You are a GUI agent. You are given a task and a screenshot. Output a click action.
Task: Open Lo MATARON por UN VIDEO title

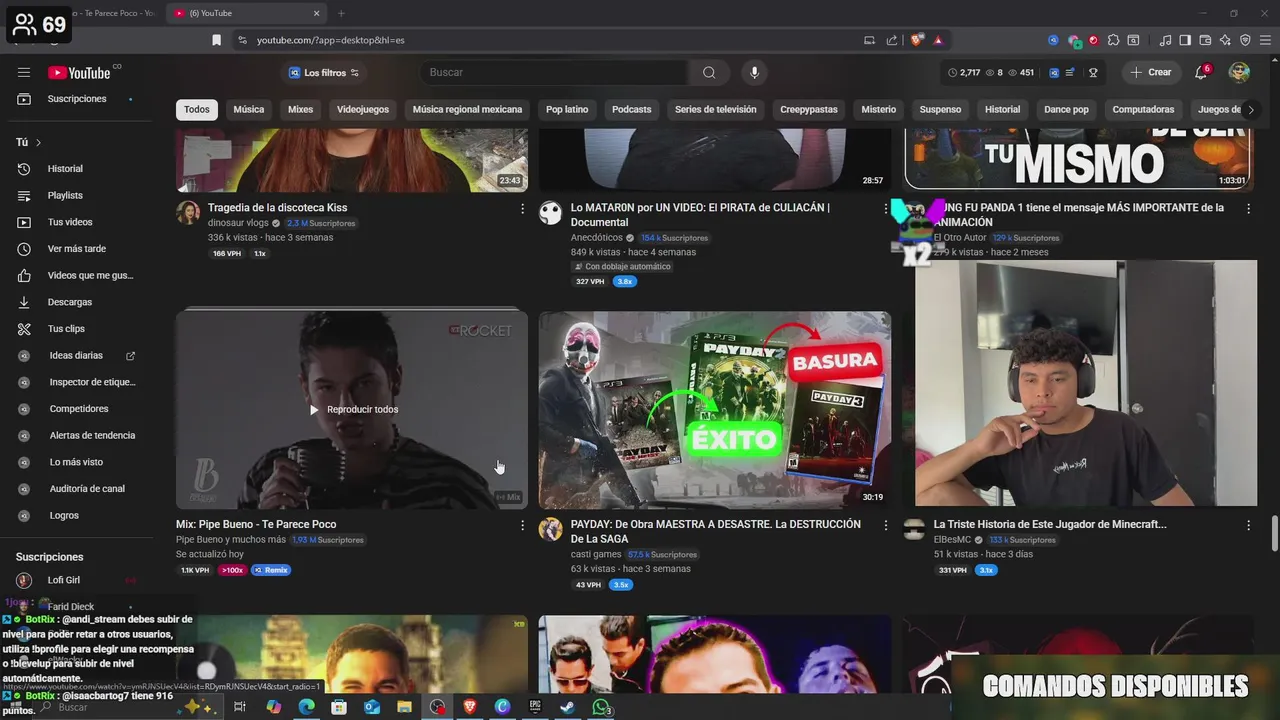tap(700, 215)
